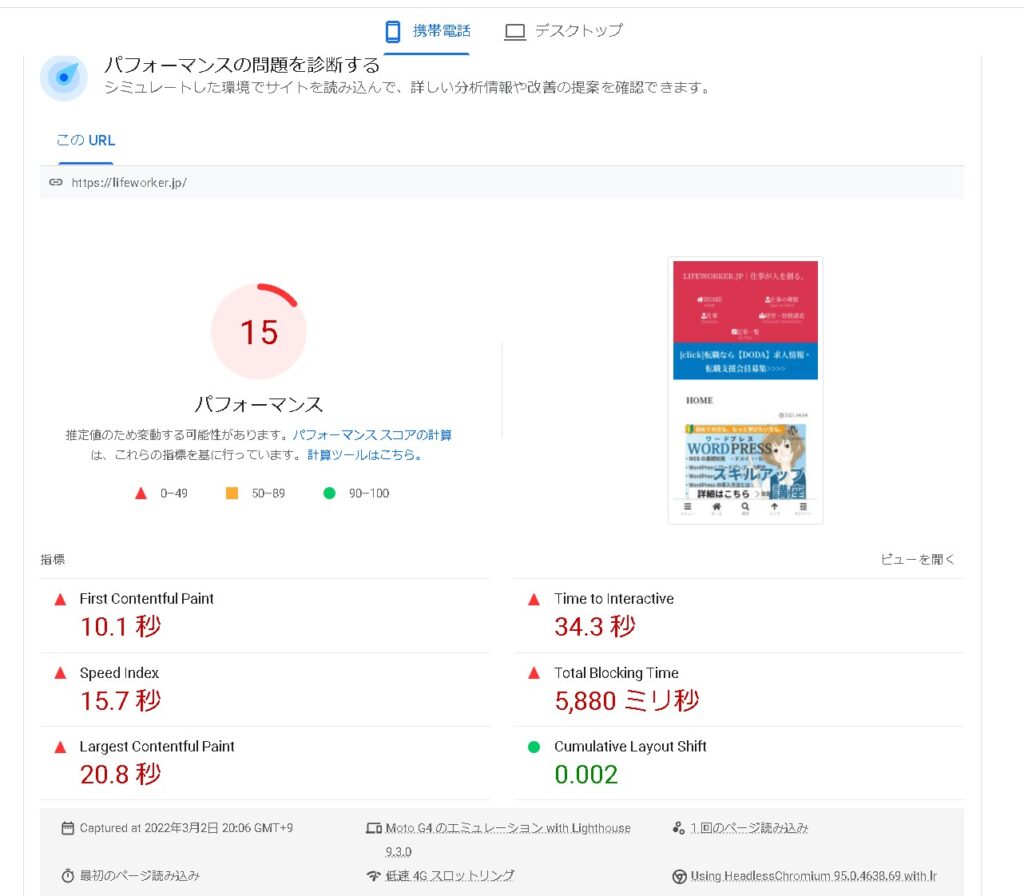Click the link icon beside the lifeworker.jp URL
This screenshot has height=896, width=1024.
click(56, 183)
